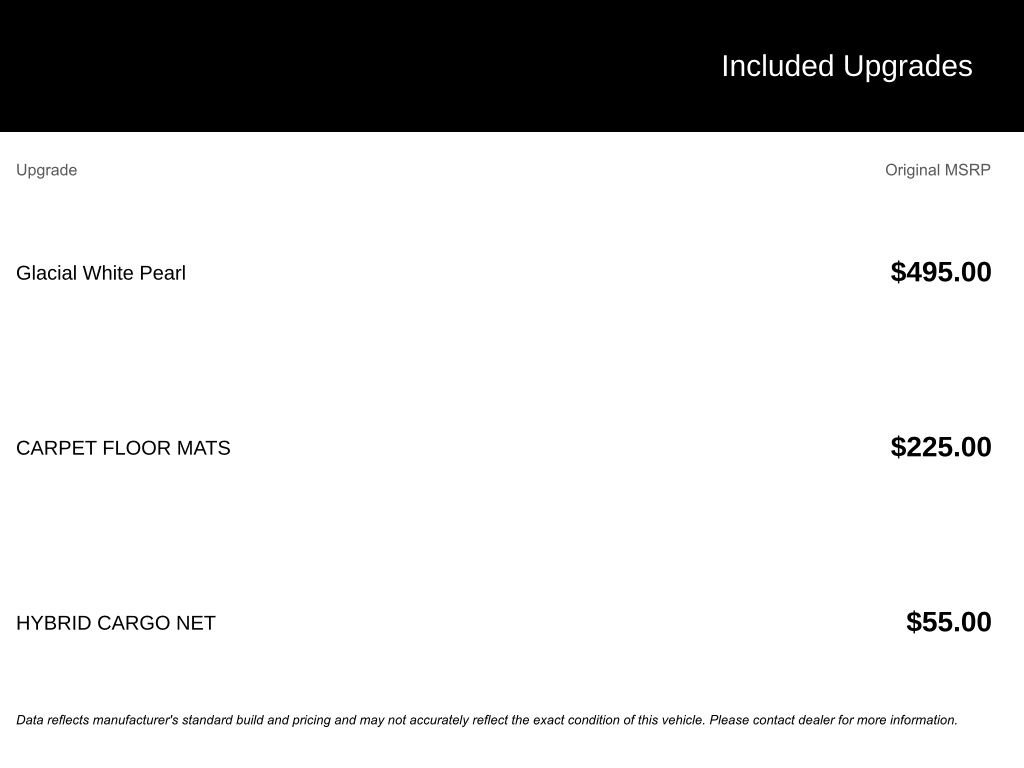Click the $495.00 price

tap(940, 272)
